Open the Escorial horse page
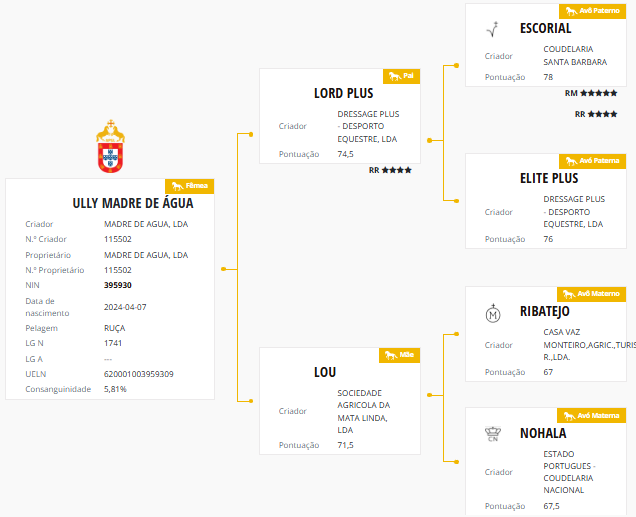 coord(546,28)
